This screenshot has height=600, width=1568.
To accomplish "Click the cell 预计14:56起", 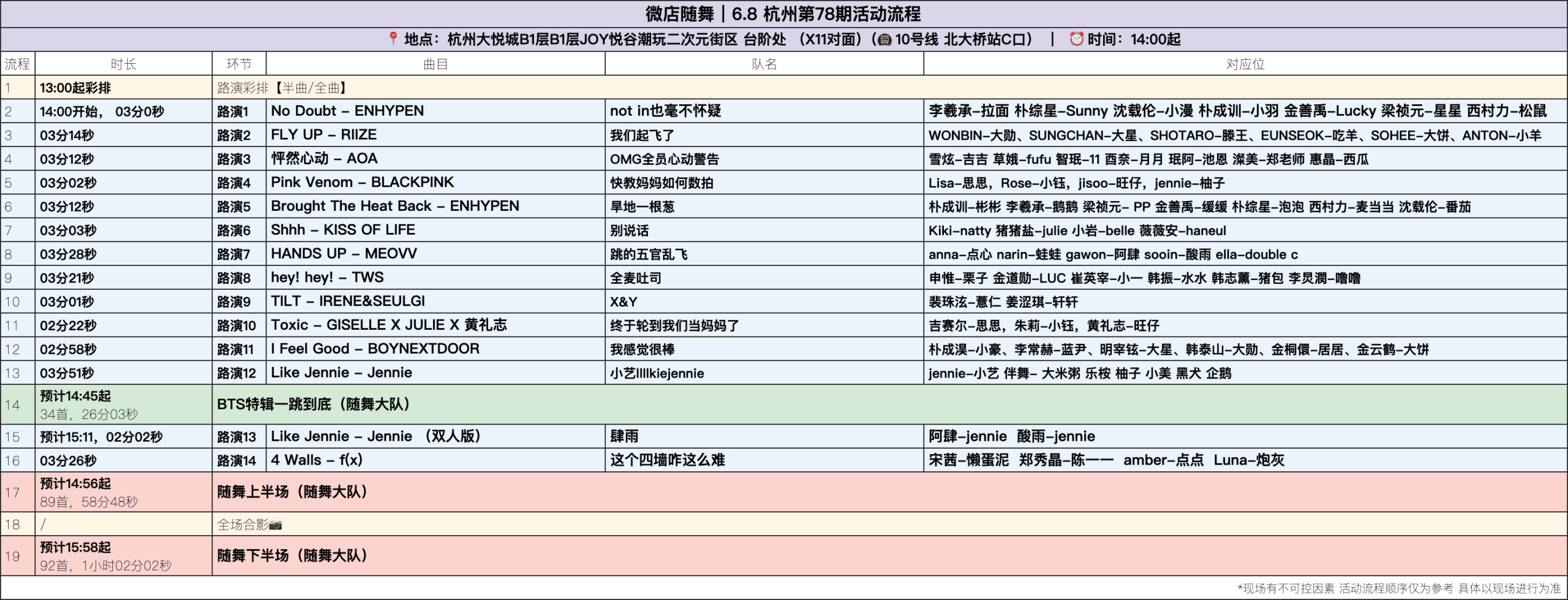I will tap(123, 492).
